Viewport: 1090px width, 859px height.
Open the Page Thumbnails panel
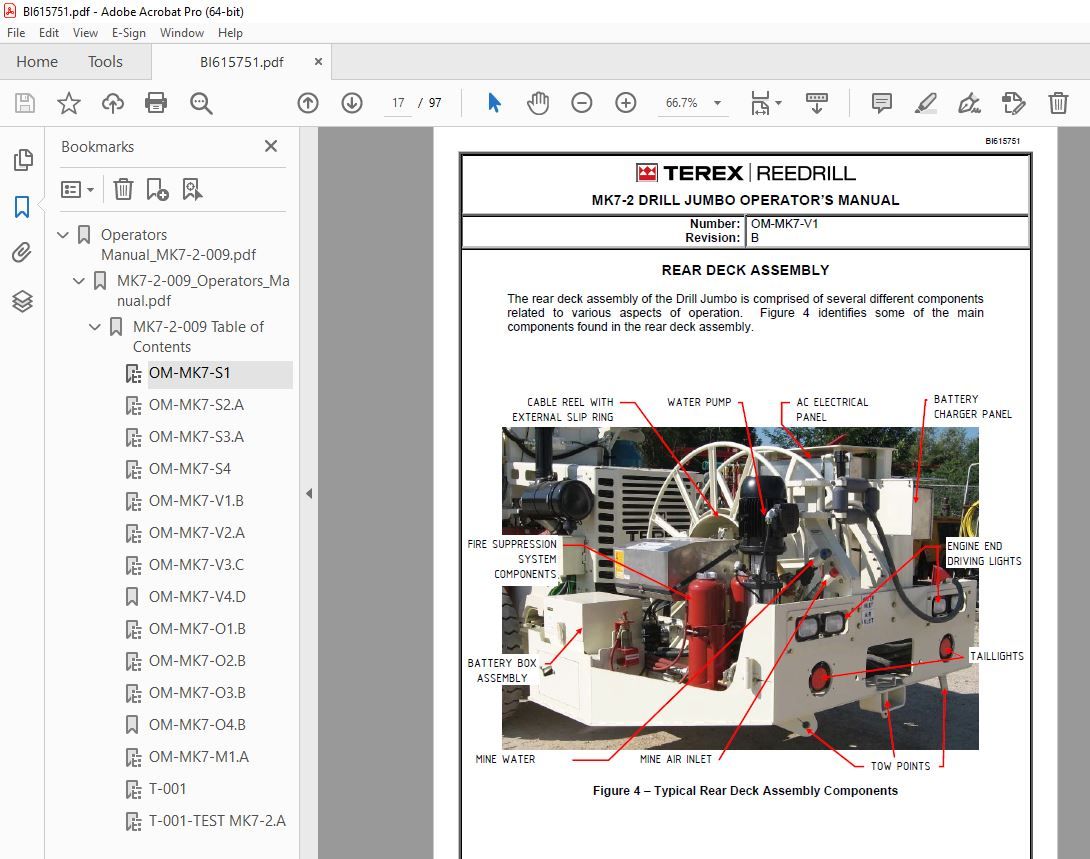coord(22,159)
